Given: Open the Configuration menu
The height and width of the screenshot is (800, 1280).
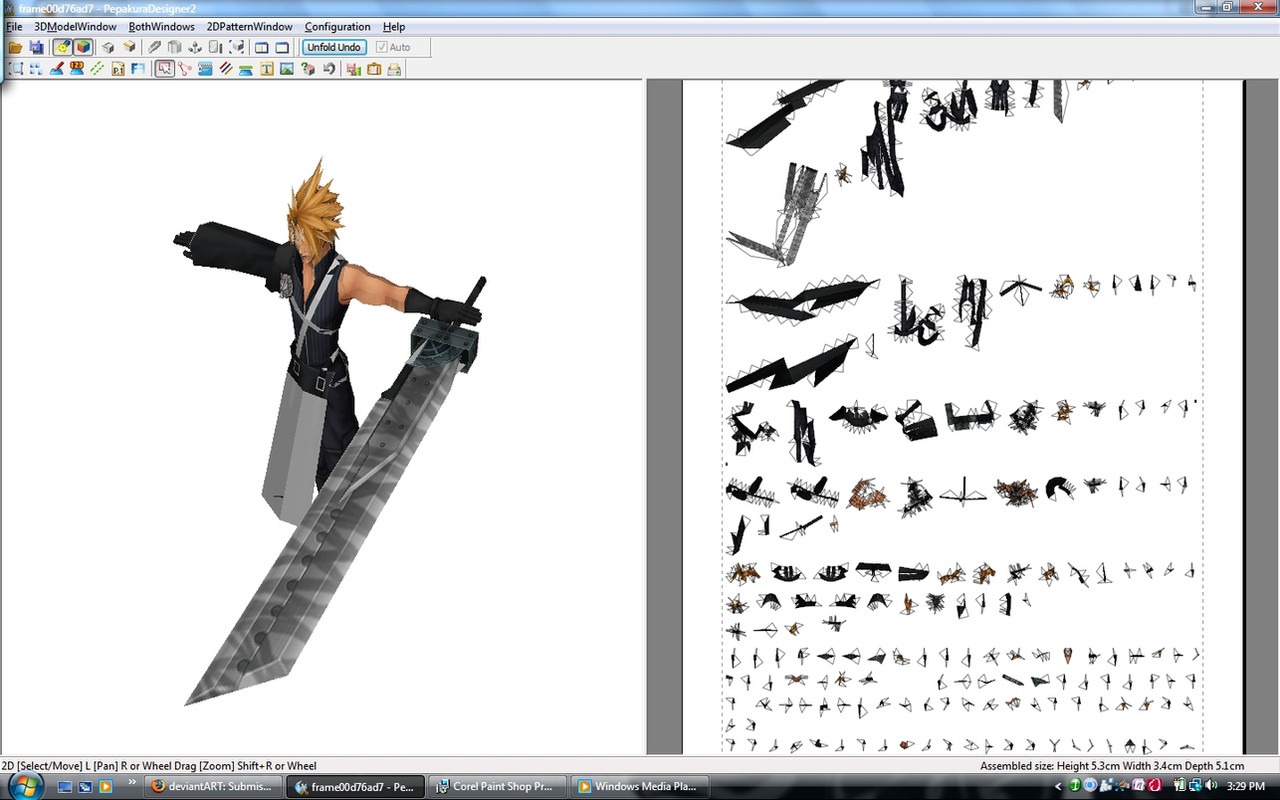Looking at the screenshot, I should (338, 27).
